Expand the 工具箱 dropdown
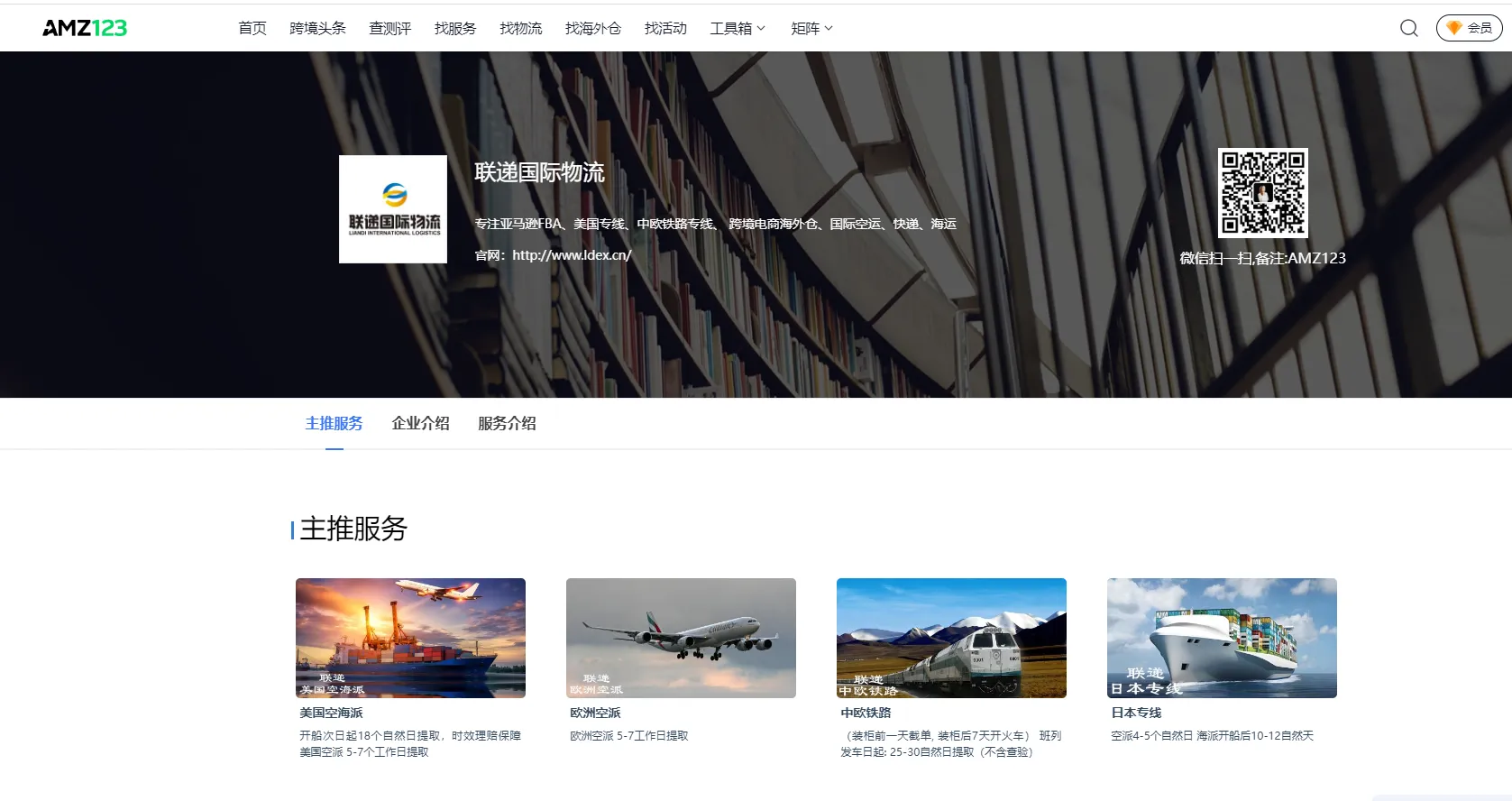 [x=738, y=28]
